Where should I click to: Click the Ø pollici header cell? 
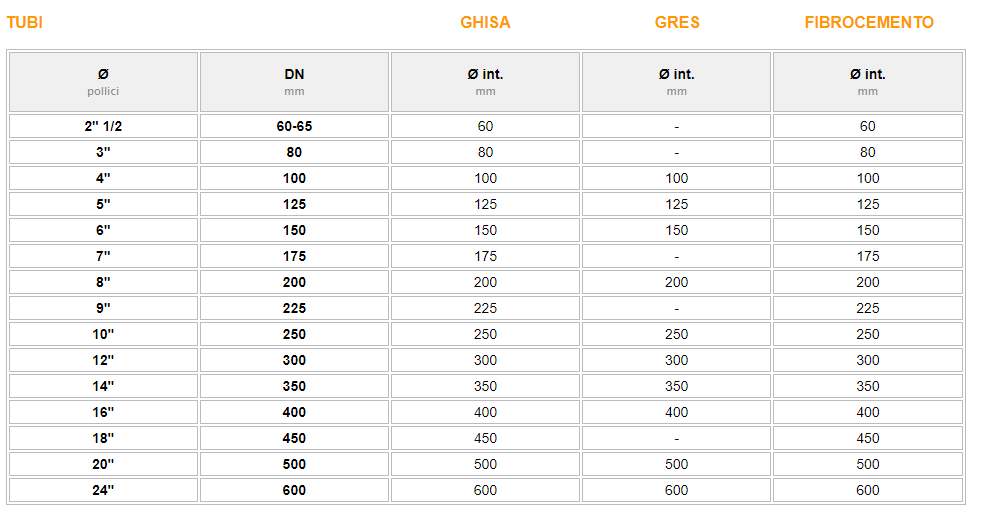[103, 82]
